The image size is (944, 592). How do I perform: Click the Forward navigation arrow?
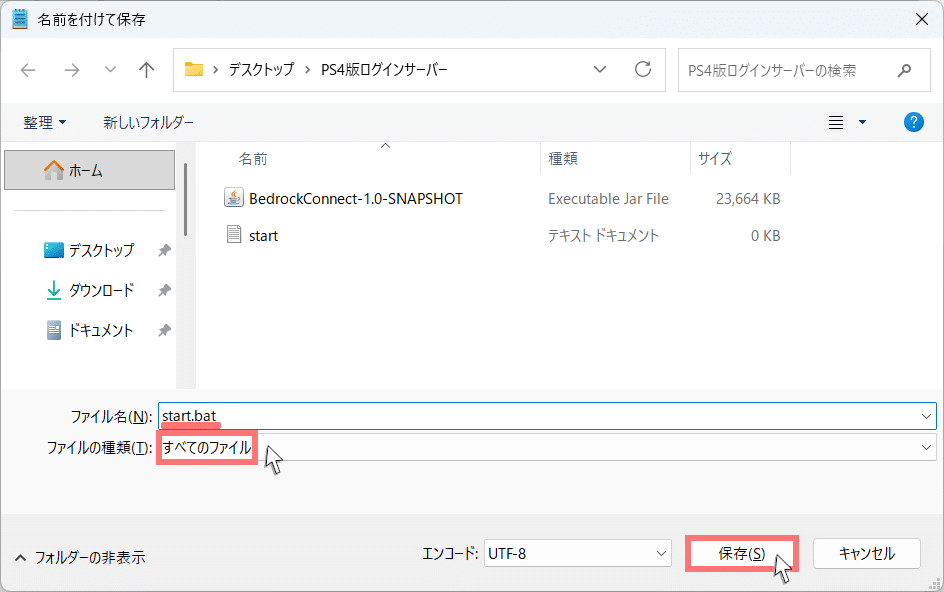tap(71, 70)
